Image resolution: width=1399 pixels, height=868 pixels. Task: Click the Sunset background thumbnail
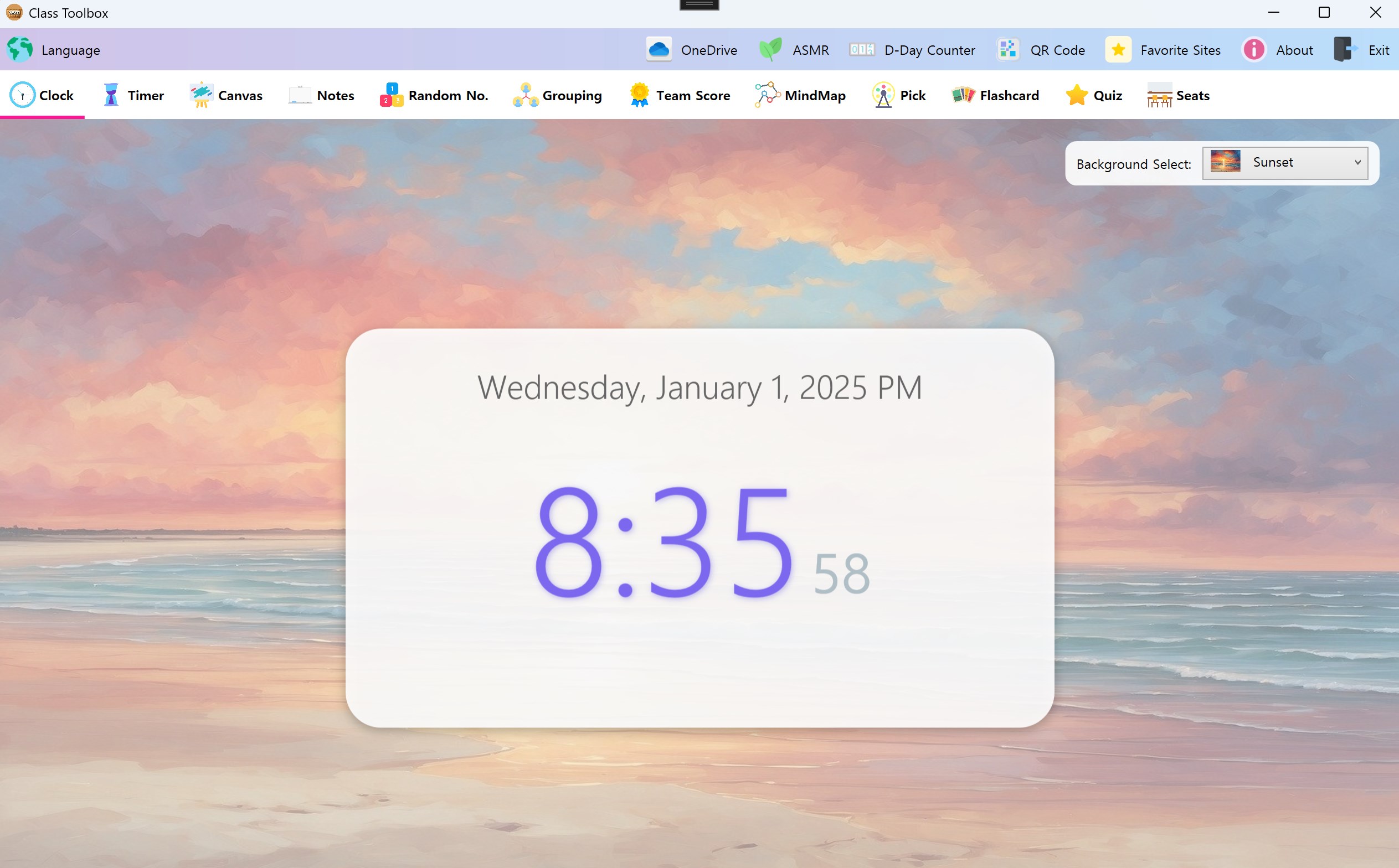tap(1225, 161)
